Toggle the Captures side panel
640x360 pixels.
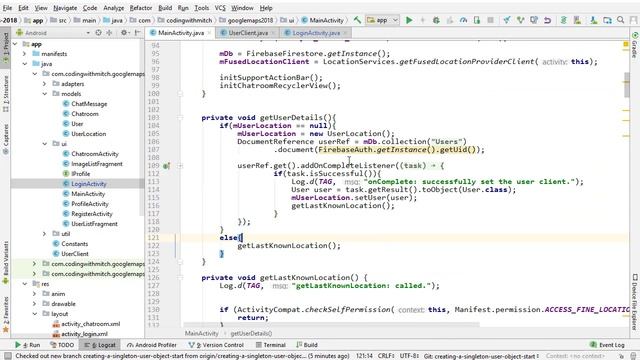coord(6,139)
